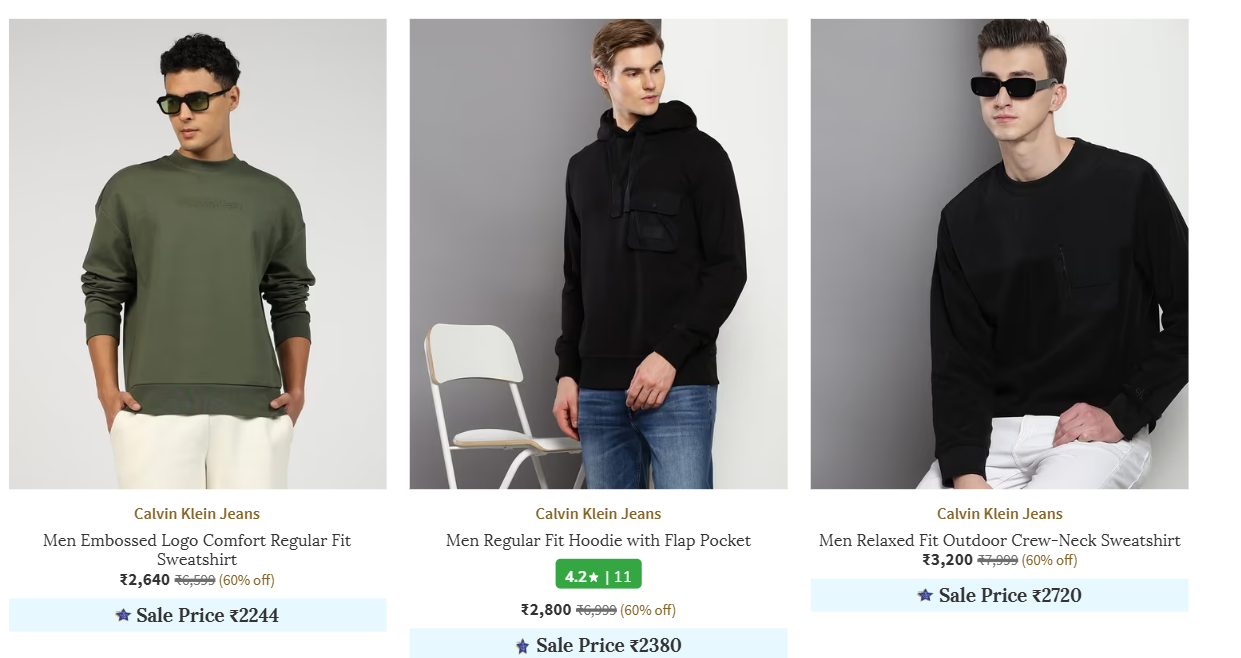Click the ₹2,640 discounted price

pos(145,580)
